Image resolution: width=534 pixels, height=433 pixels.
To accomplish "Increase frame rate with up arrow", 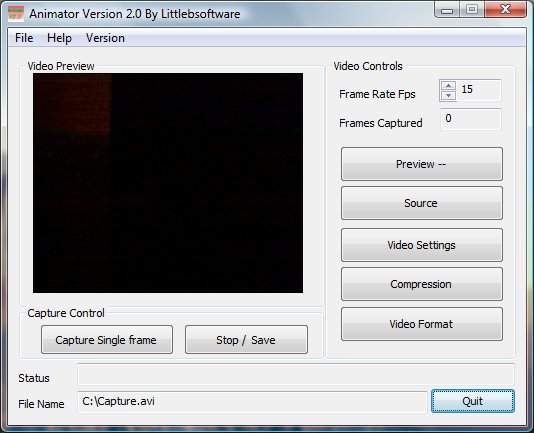I will 449,86.
